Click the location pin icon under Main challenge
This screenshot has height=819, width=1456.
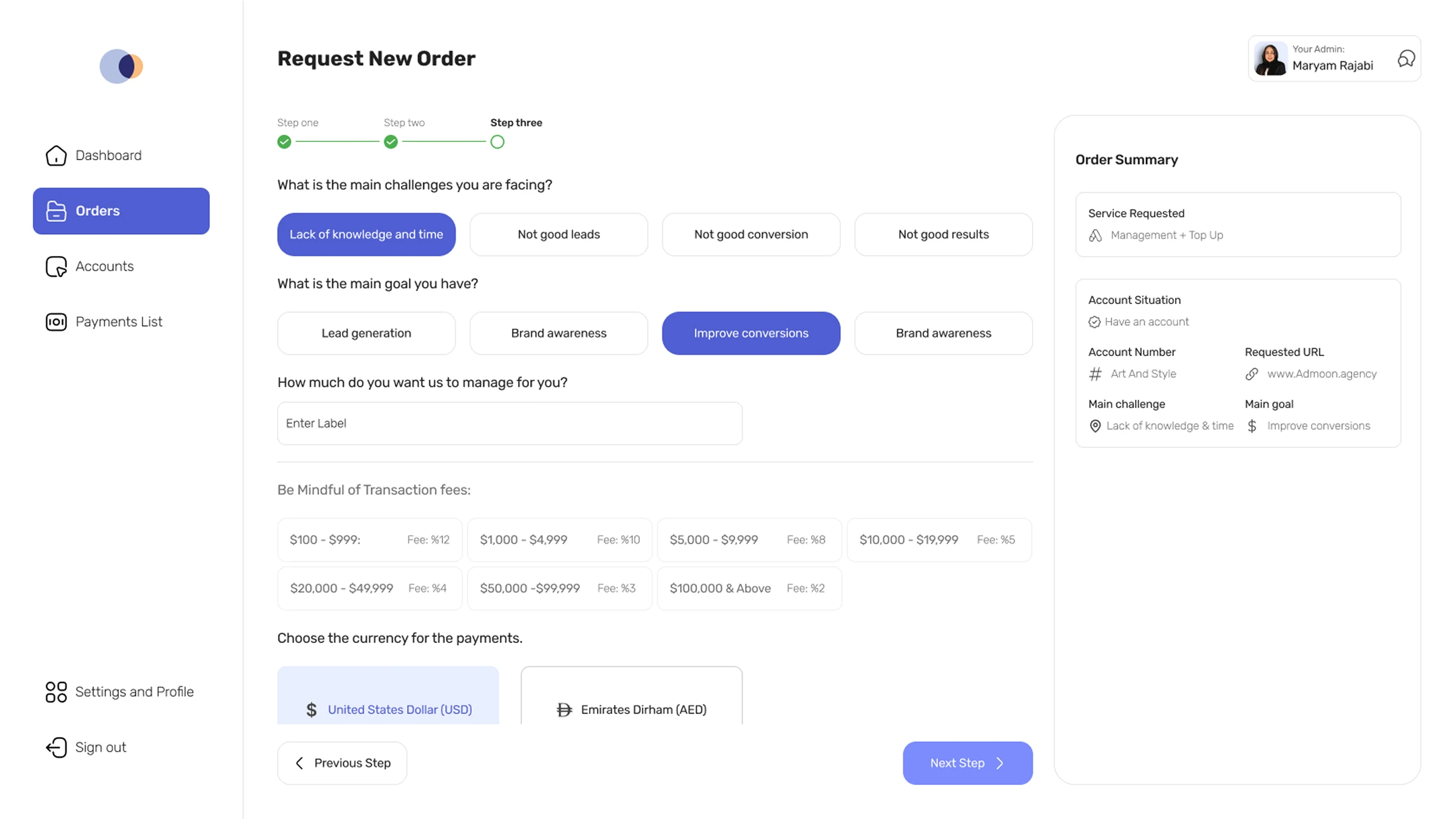click(1095, 426)
